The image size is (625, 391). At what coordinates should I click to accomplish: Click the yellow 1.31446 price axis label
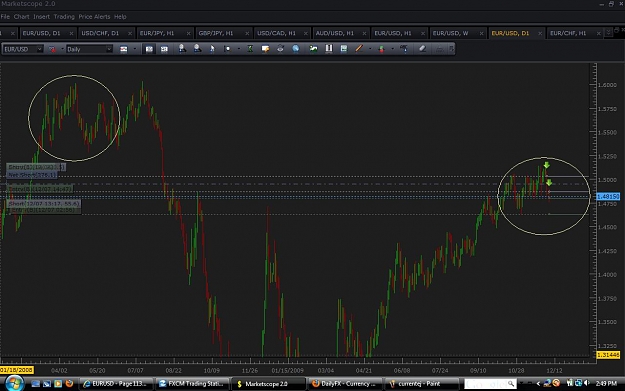[x=608, y=355]
